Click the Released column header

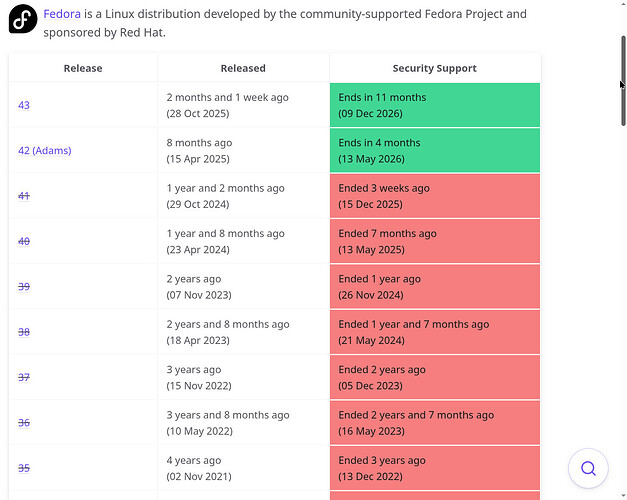coord(243,68)
